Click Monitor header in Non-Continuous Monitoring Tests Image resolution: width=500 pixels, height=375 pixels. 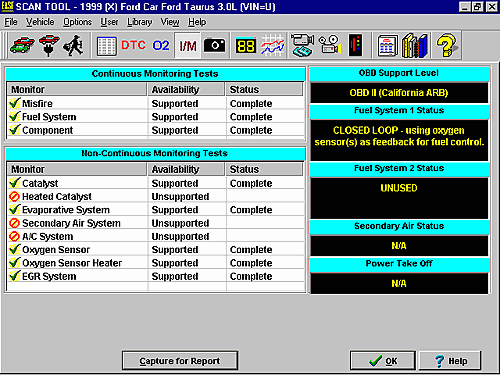coord(77,169)
